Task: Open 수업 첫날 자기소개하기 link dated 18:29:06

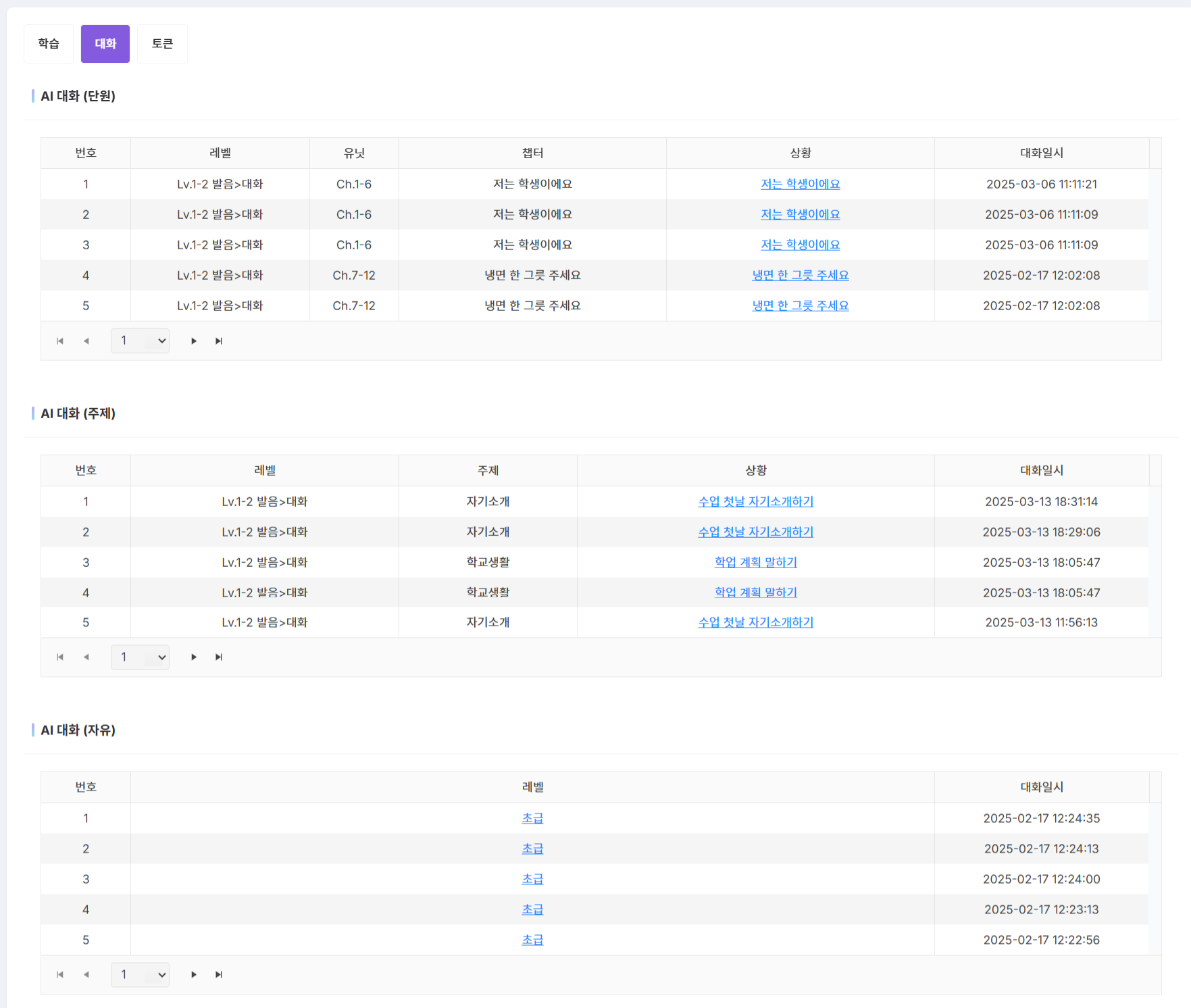Action: click(756, 532)
